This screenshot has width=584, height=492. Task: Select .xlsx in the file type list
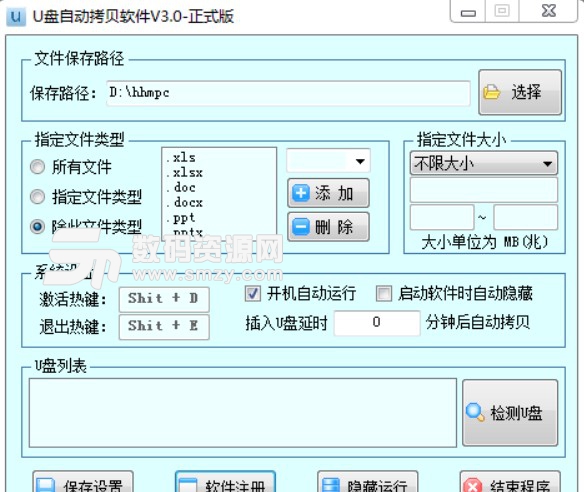pyautogui.click(x=219, y=172)
